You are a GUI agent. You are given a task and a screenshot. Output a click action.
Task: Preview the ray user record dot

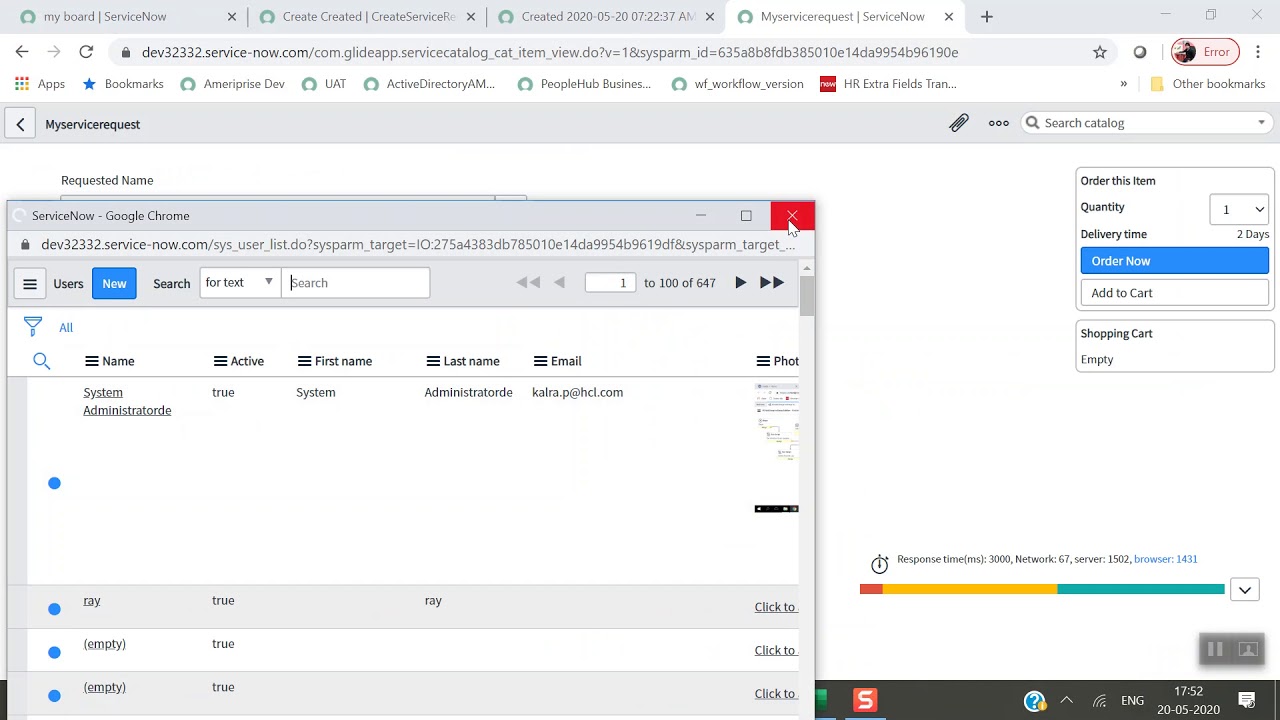pos(54,609)
